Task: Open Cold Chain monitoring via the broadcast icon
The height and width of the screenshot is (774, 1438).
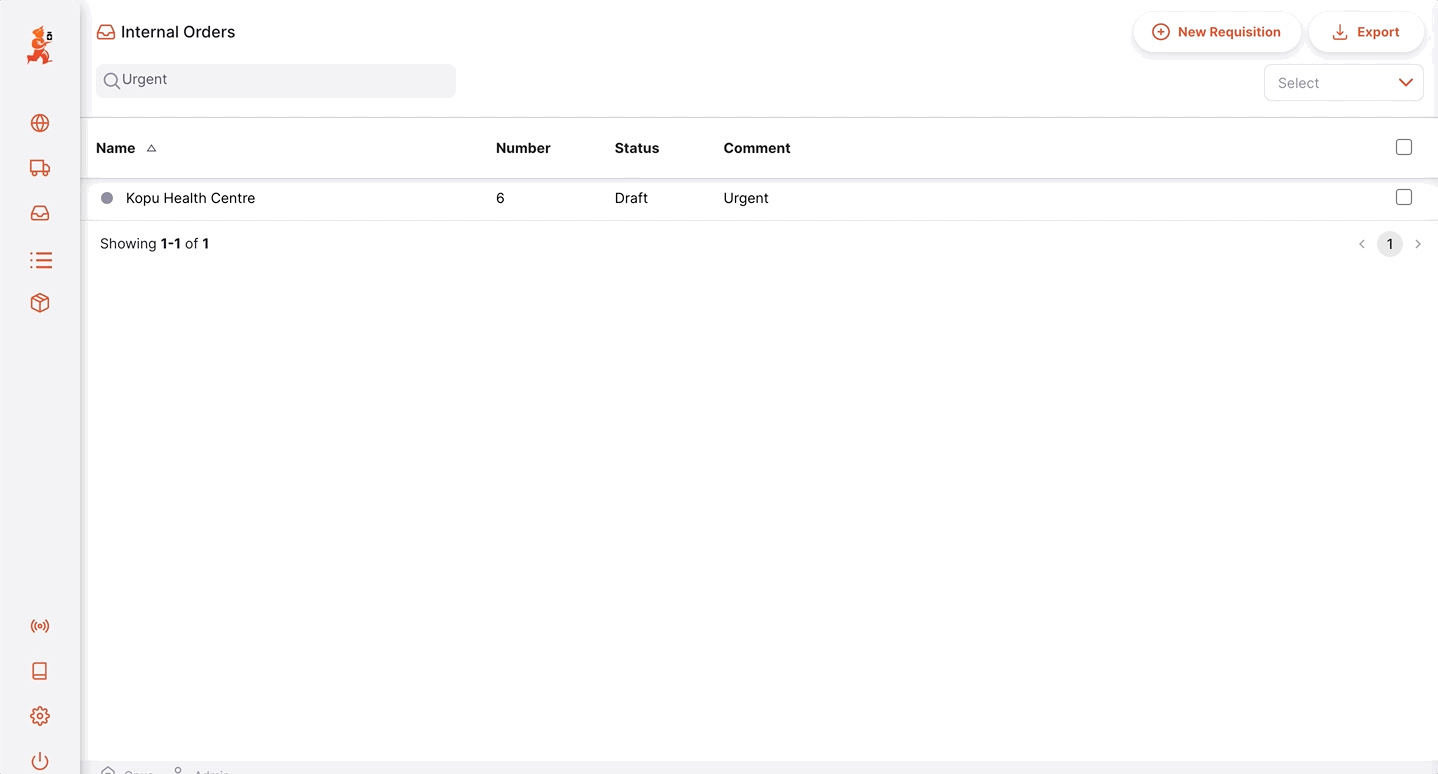Action: [x=39, y=625]
